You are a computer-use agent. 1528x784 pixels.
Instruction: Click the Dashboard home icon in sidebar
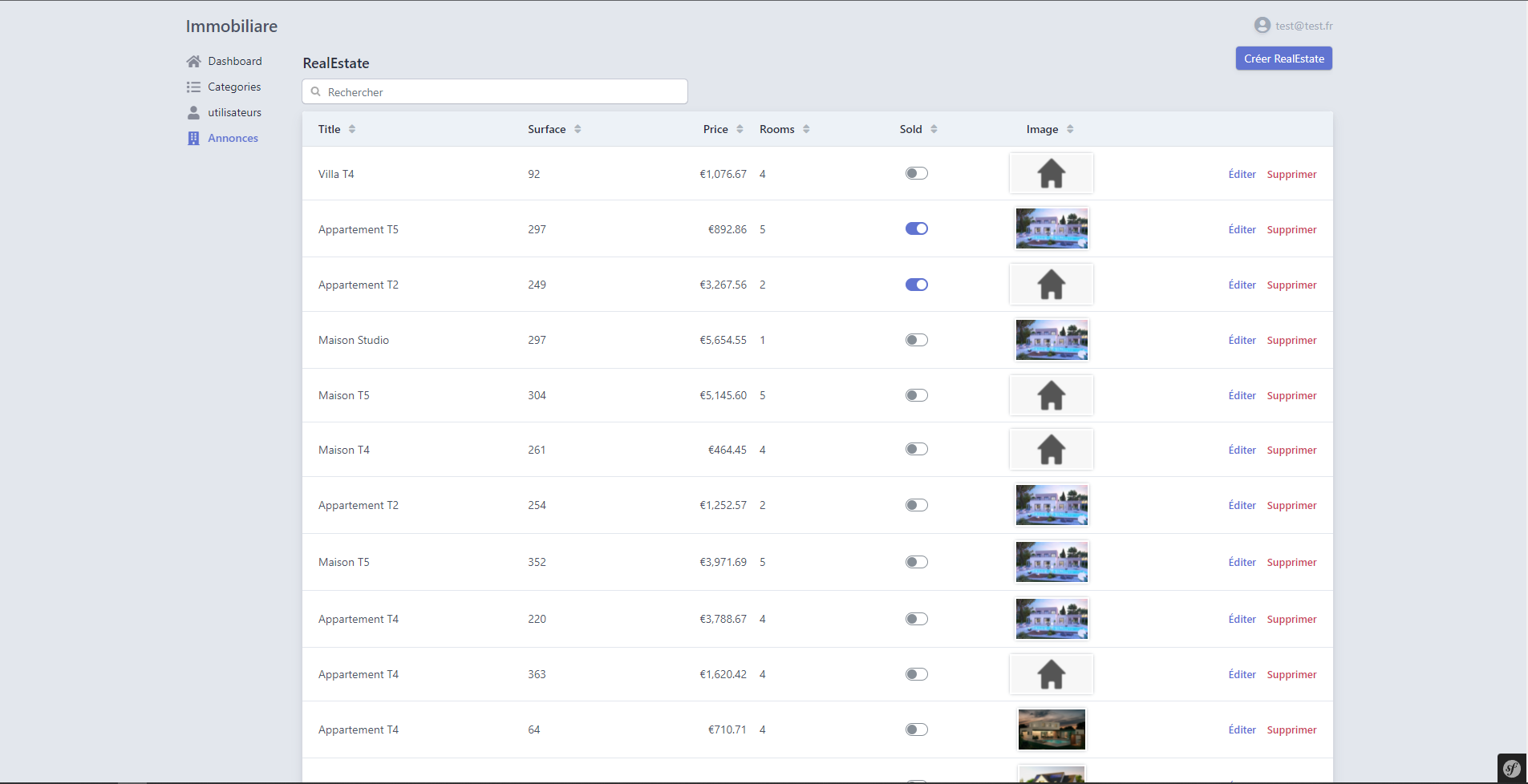click(193, 62)
